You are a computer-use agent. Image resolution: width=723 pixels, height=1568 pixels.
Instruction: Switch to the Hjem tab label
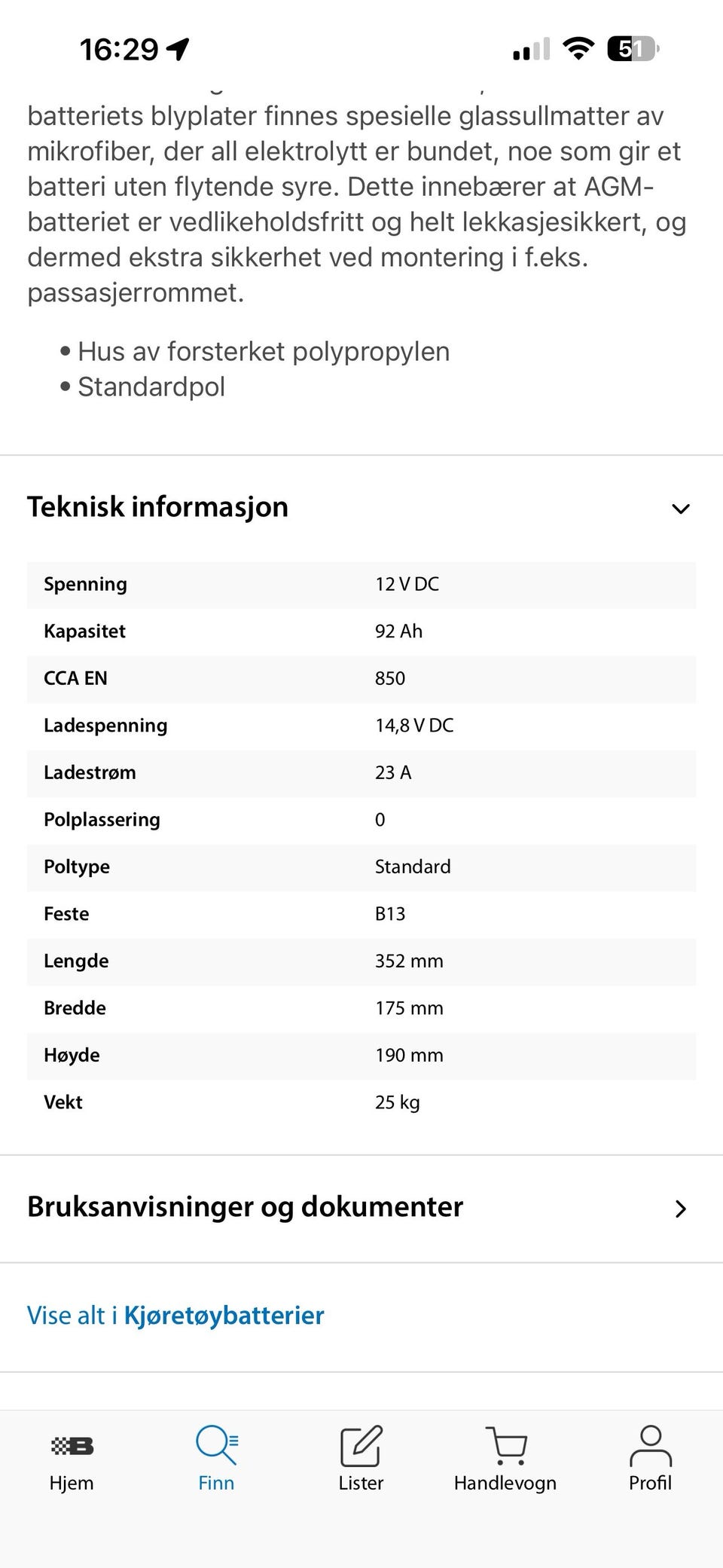[x=72, y=1483]
